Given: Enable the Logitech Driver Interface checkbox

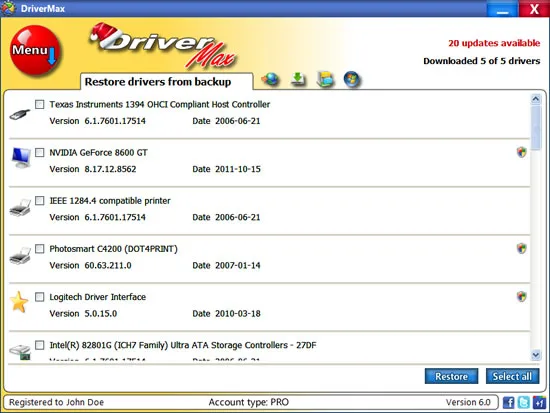Looking at the screenshot, I should coord(40,297).
